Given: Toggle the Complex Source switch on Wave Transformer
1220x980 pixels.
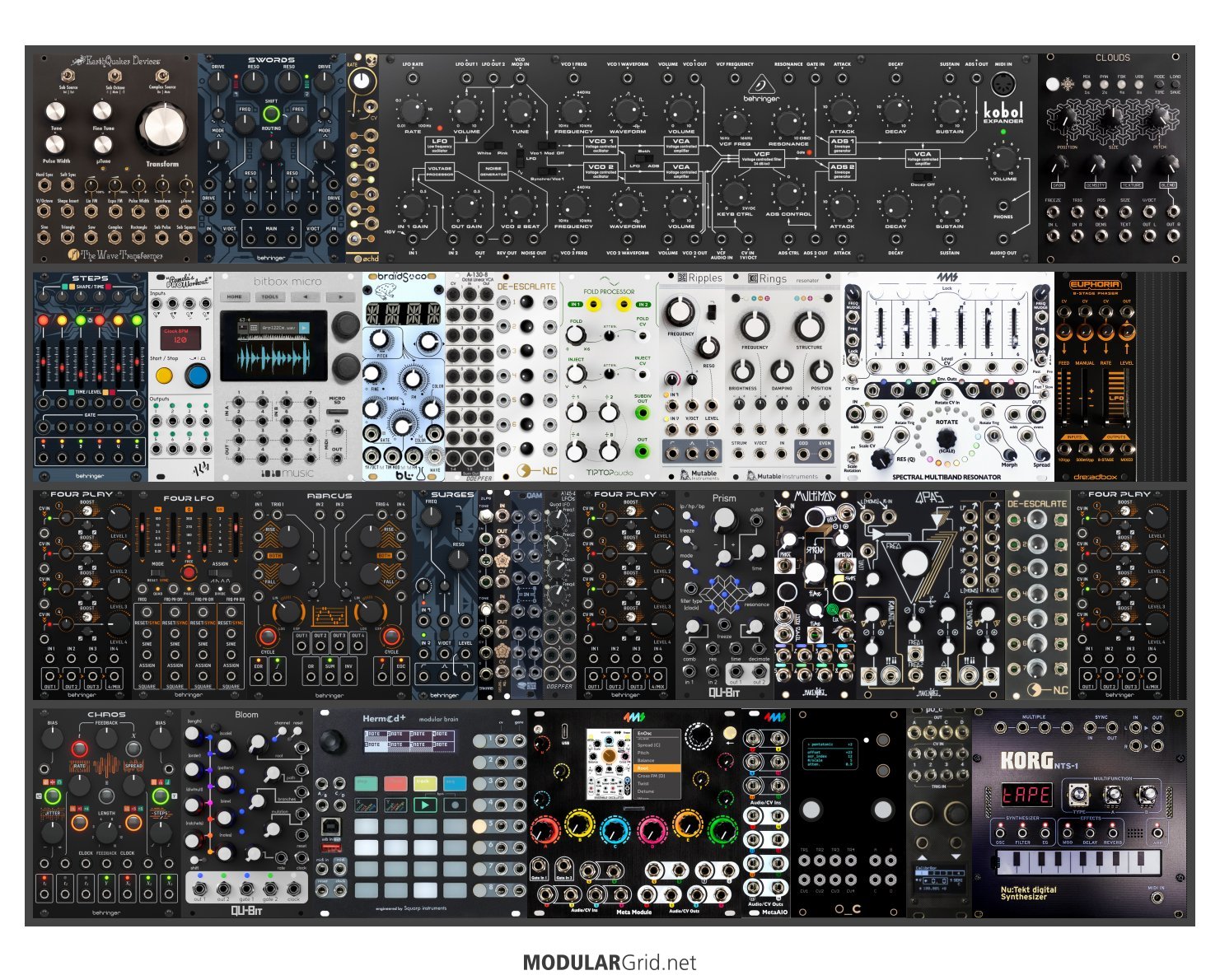Looking at the screenshot, I should pos(161,76).
